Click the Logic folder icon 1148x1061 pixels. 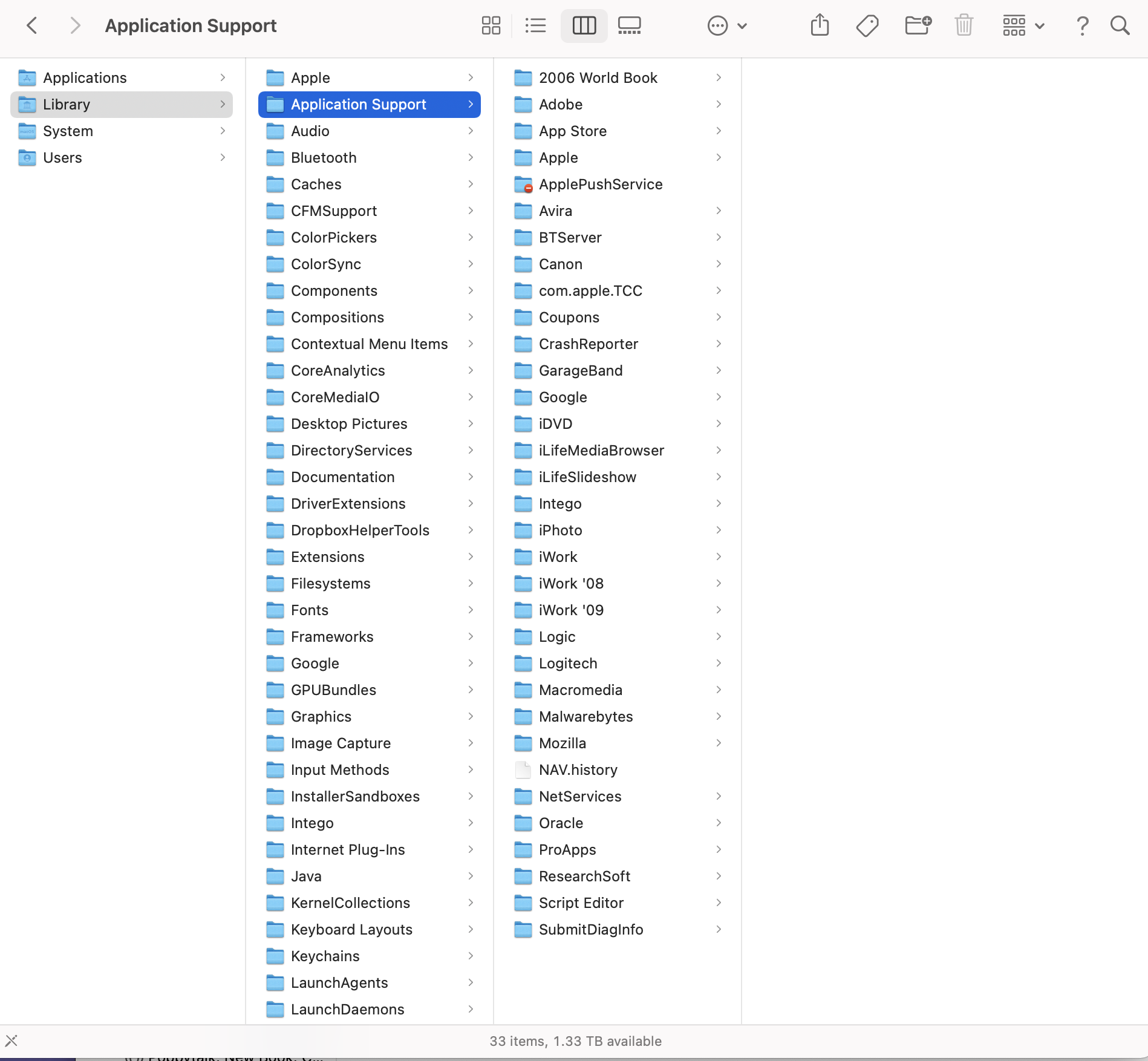click(523, 636)
